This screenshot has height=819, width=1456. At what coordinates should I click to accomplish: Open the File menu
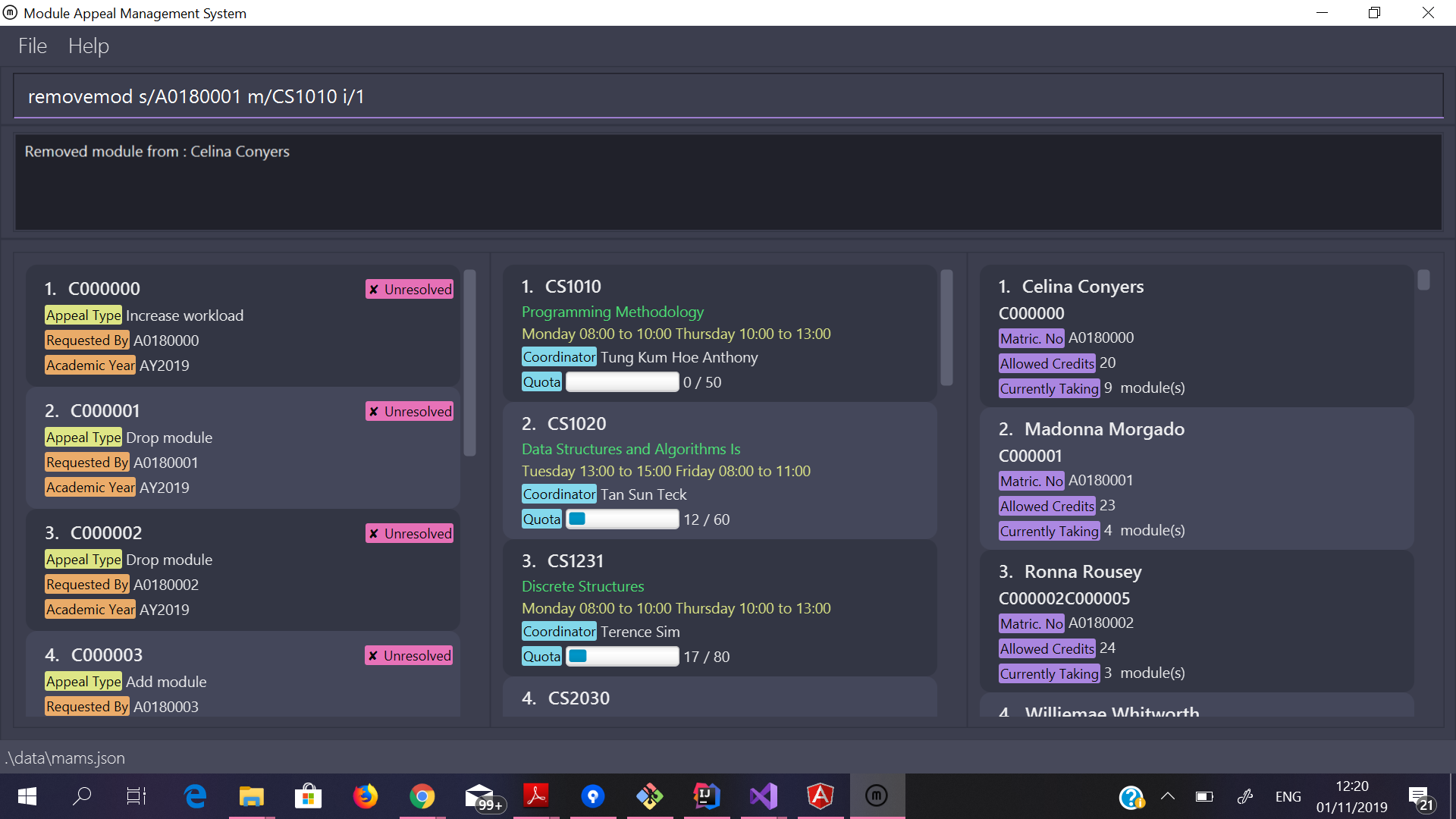(x=33, y=46)
